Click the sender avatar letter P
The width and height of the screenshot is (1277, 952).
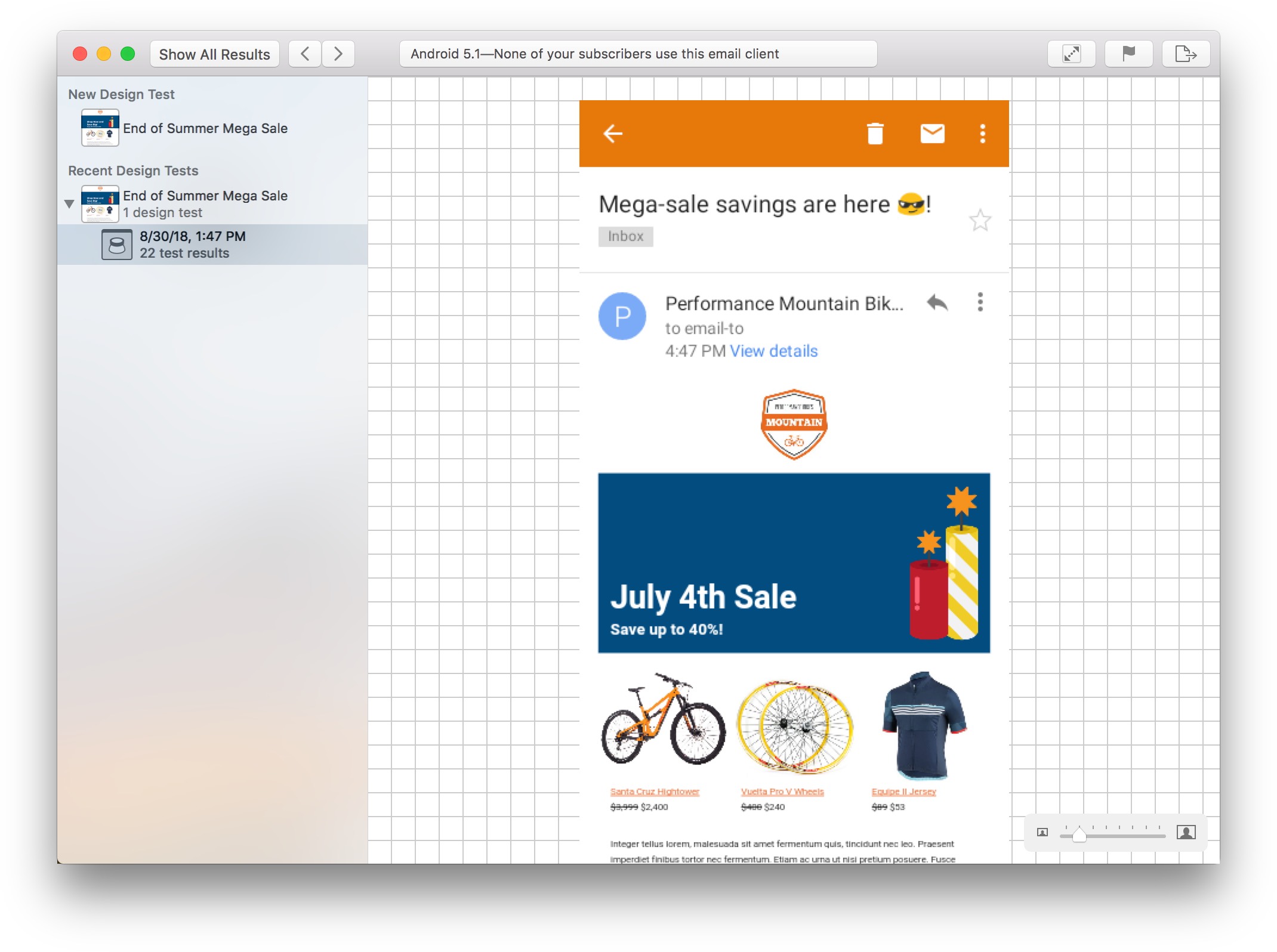point(622,316)
